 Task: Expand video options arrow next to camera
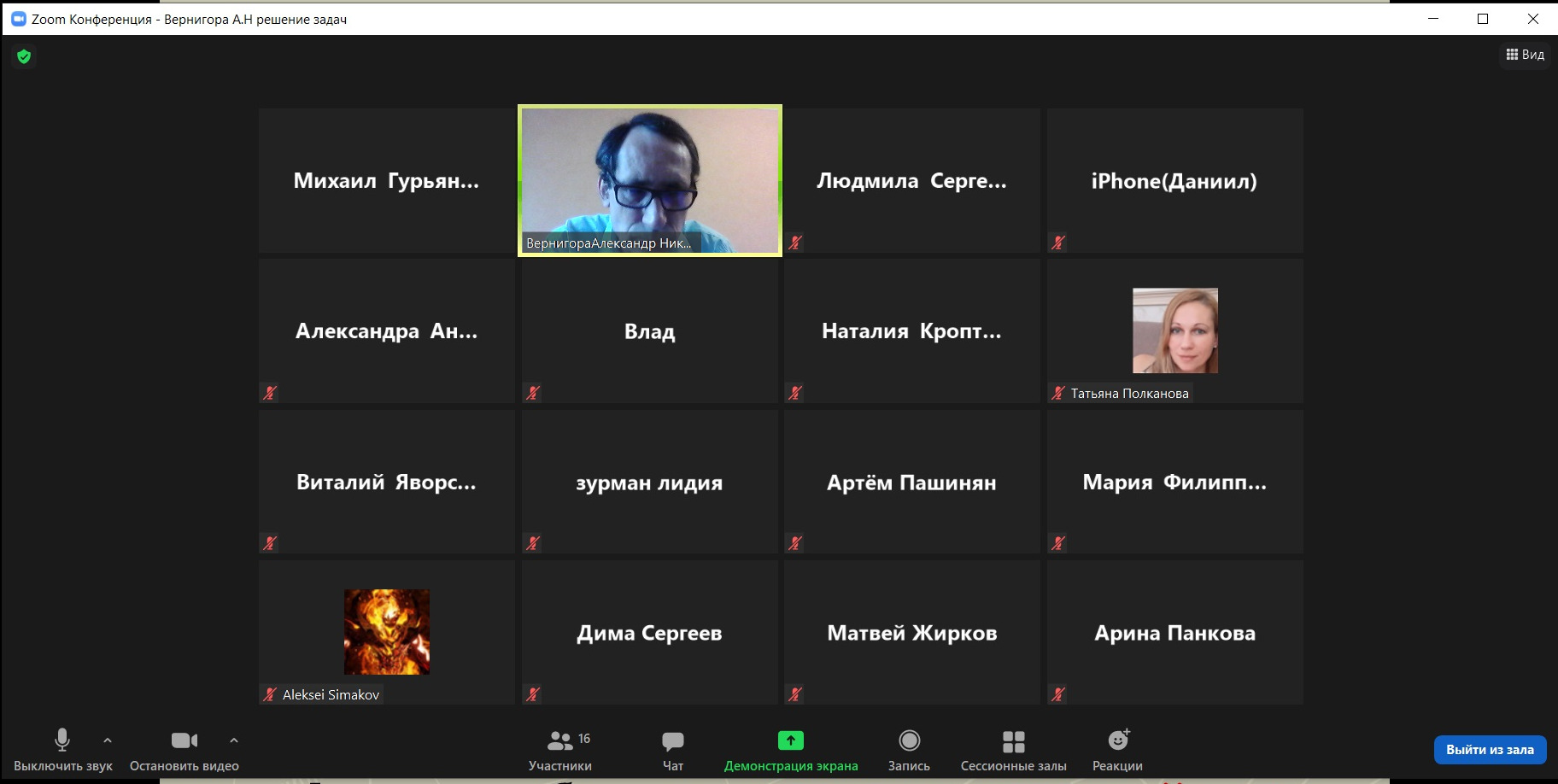point(234,740)
